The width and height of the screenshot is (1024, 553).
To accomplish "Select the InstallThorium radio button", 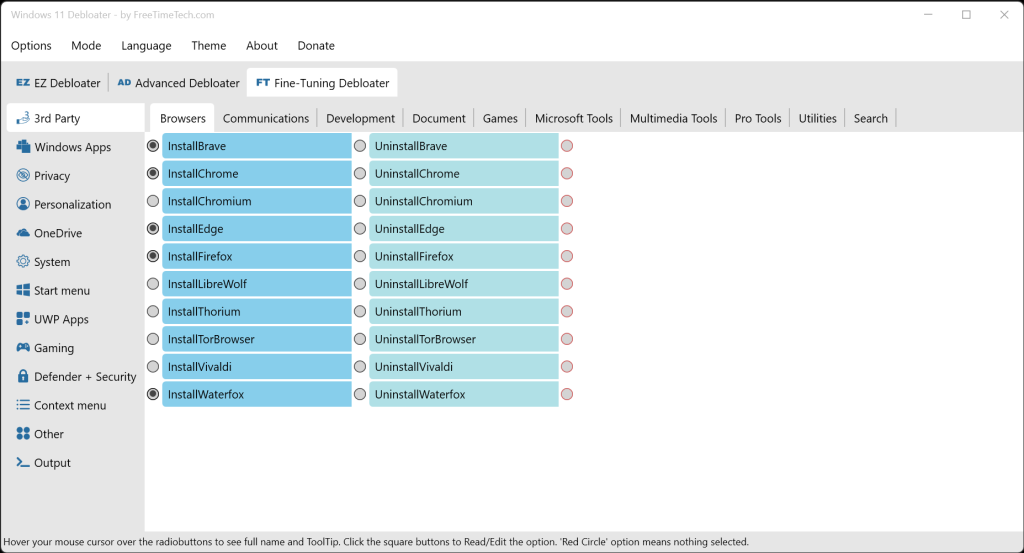I will click(153, 311).
